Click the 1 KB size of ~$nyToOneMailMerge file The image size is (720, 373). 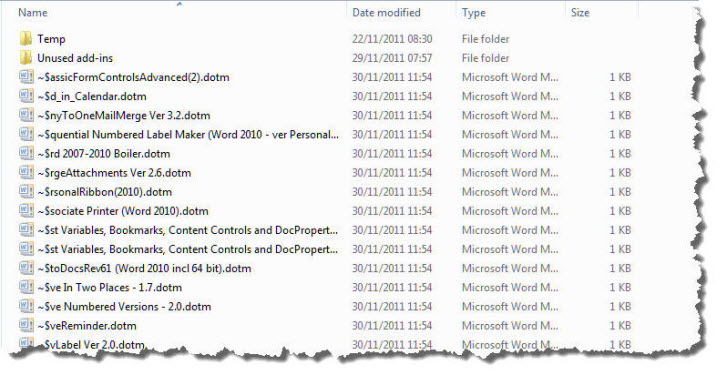coord(620,115)
